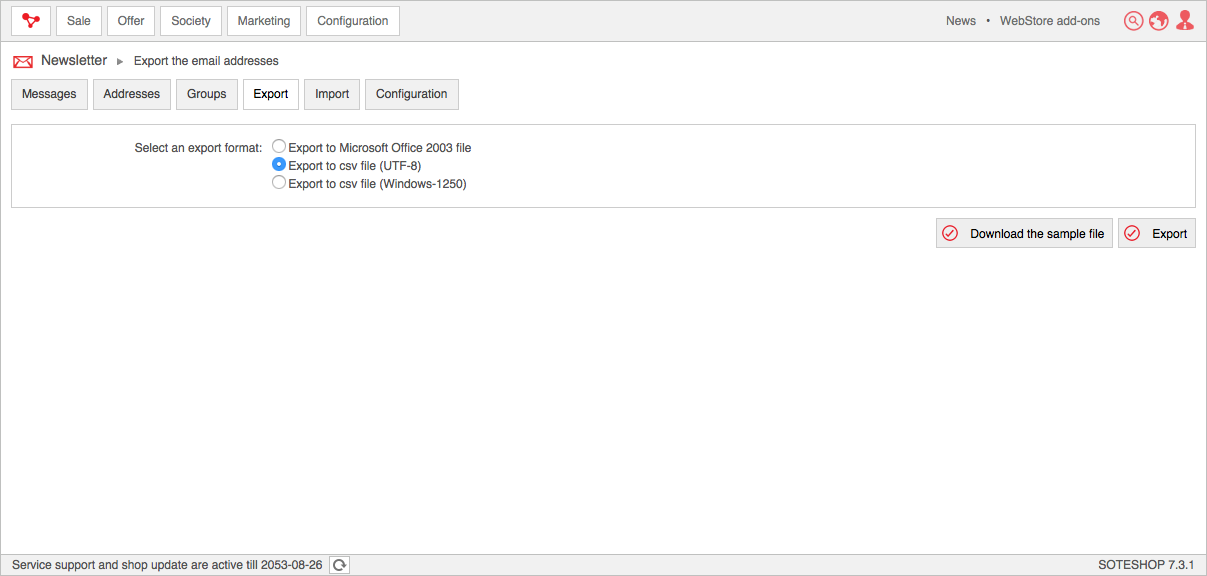The width and height of the screenshot is (1207, 576).
Task: Open the Offer menu
Action: [x=131, y=21]
